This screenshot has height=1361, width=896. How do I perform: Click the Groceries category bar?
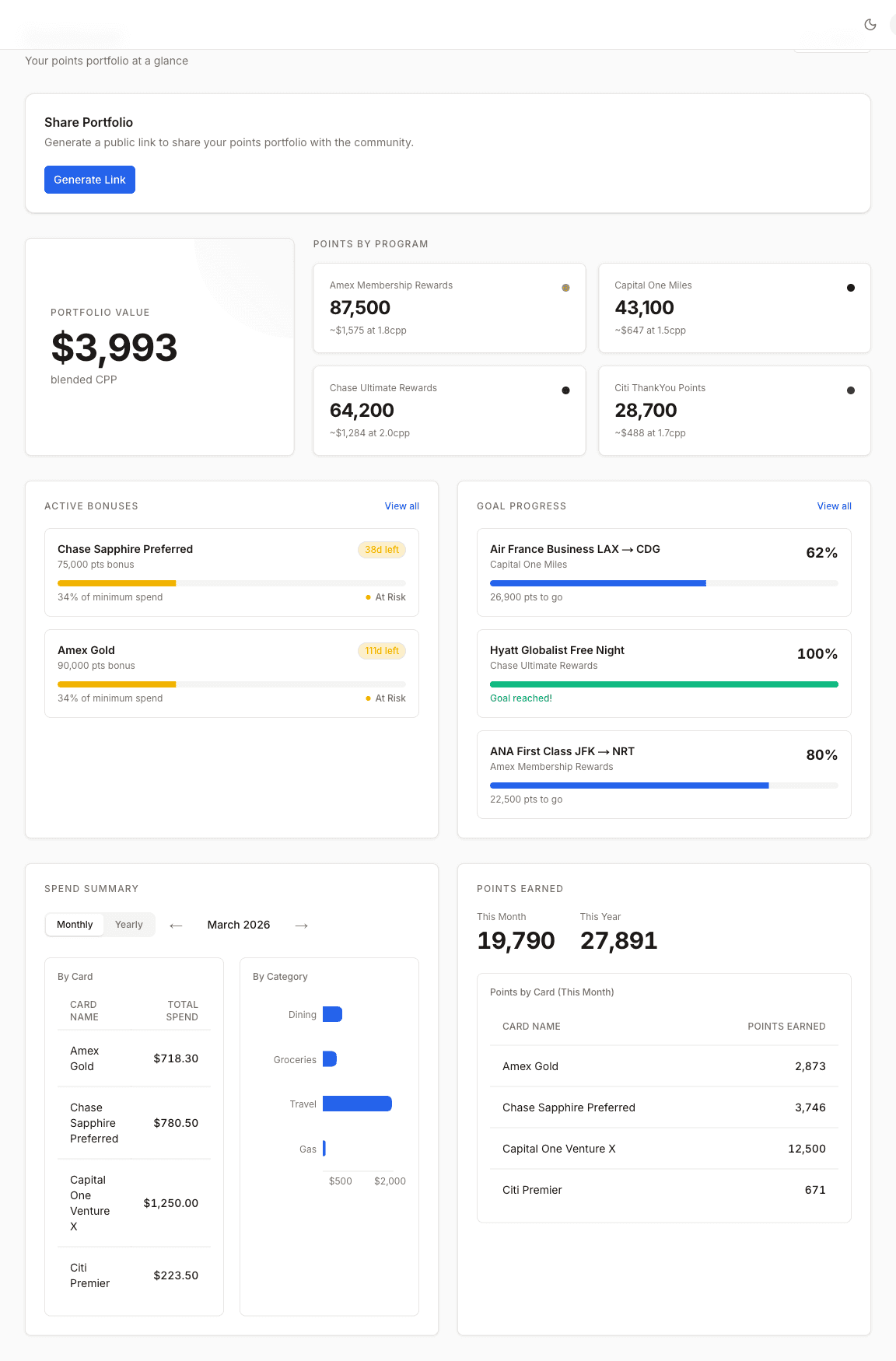[x=330, y=1059]
